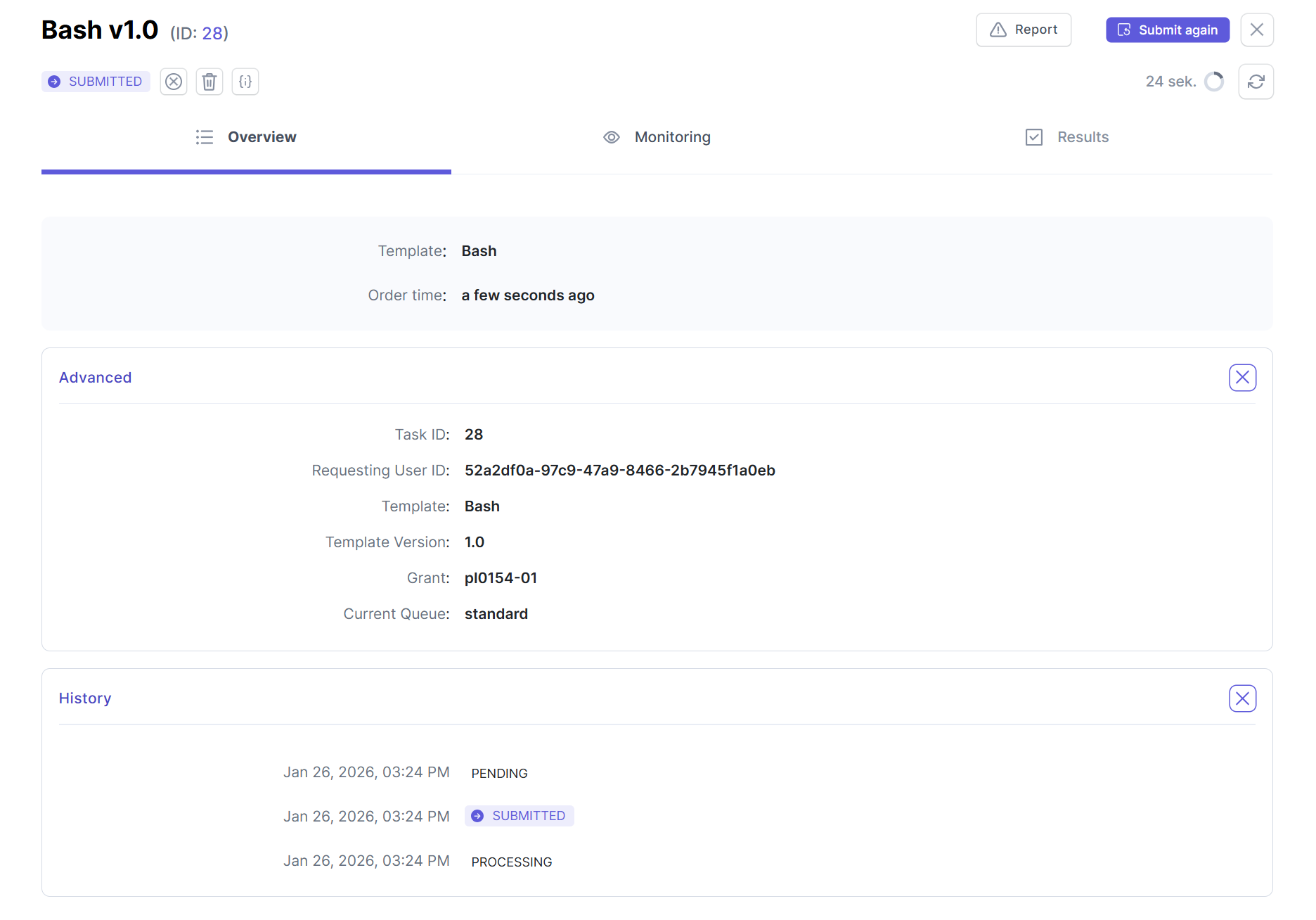Click the grant value pl0154-01
Screen dimensions: 1316x920
tap(501, 578)
